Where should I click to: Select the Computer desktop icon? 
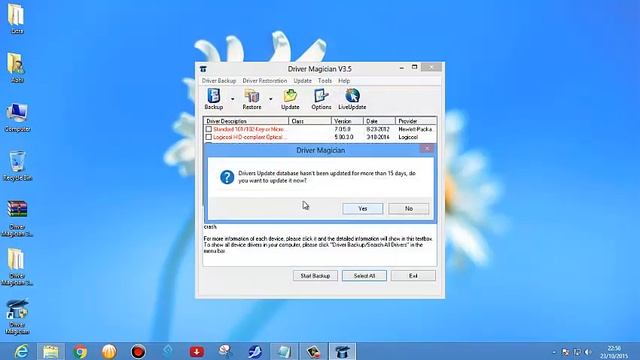tap(17, 118)
